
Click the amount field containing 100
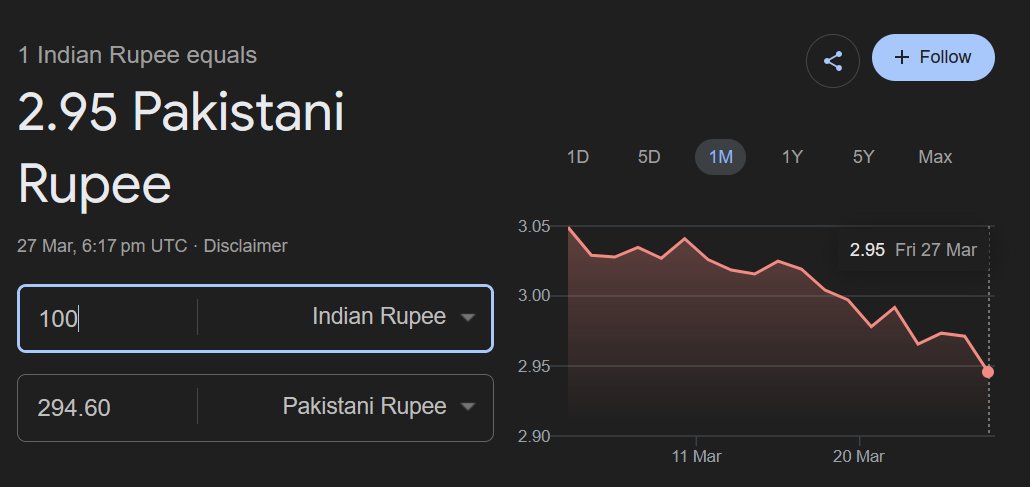(105, 319)
